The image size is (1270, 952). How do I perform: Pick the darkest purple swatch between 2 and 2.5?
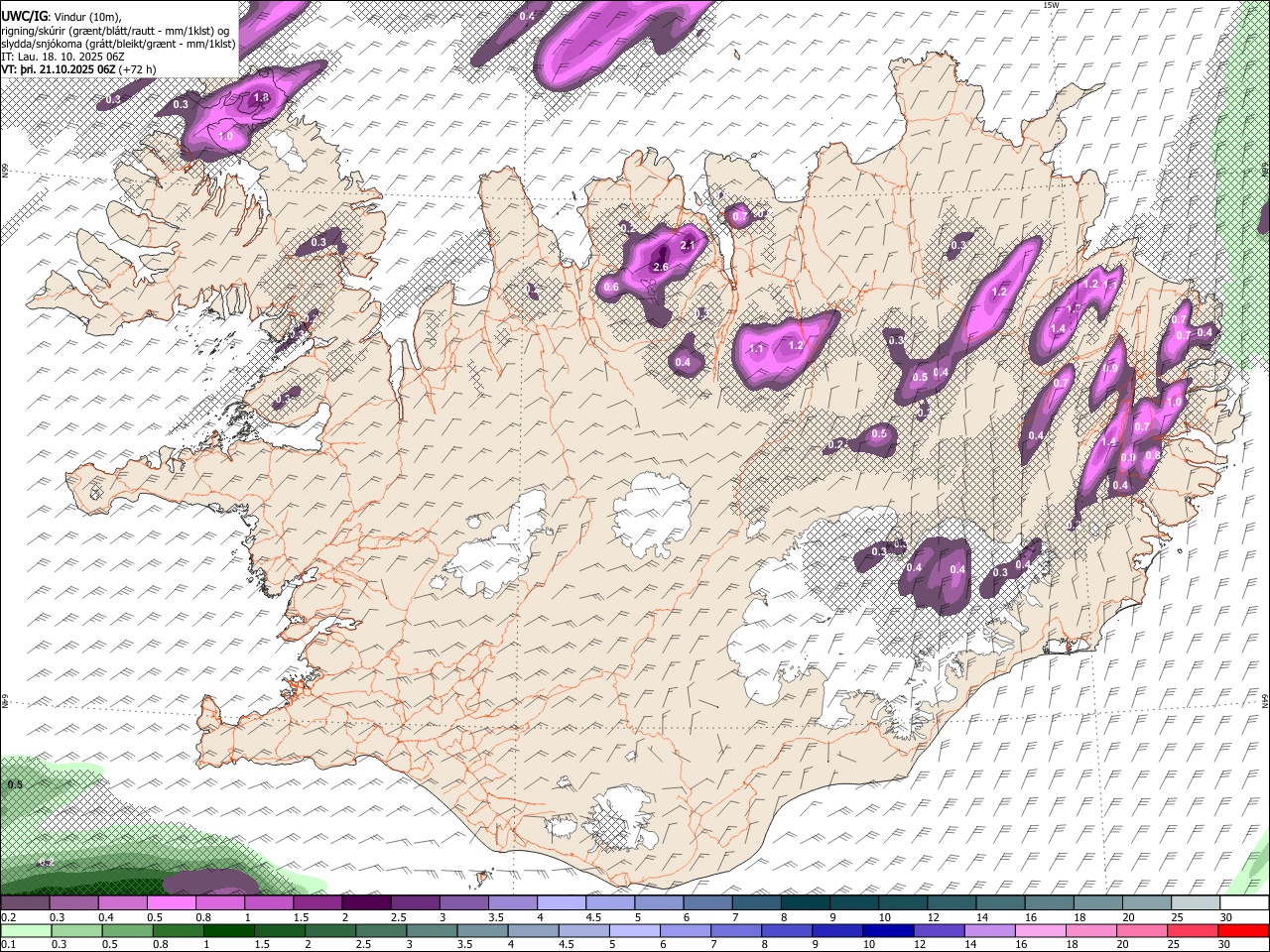click(x=366, y=903)
